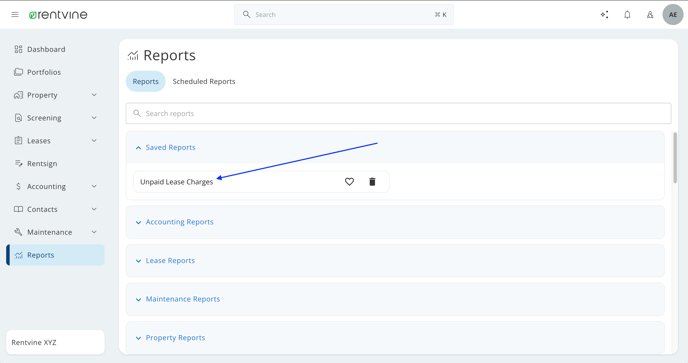Click the chart icon beside Reports heading
Image resolution: width=688 pixels, height=363 pixels.
pos(133,55)
